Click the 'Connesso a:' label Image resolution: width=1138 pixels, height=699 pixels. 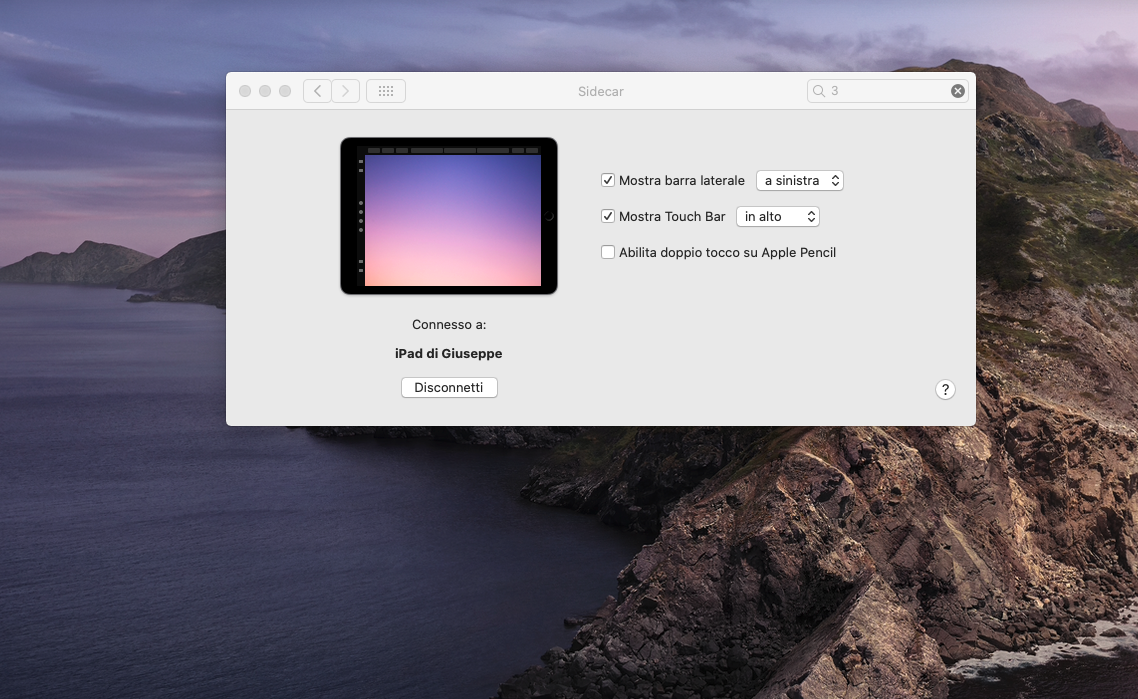click(x=449, y=324)
